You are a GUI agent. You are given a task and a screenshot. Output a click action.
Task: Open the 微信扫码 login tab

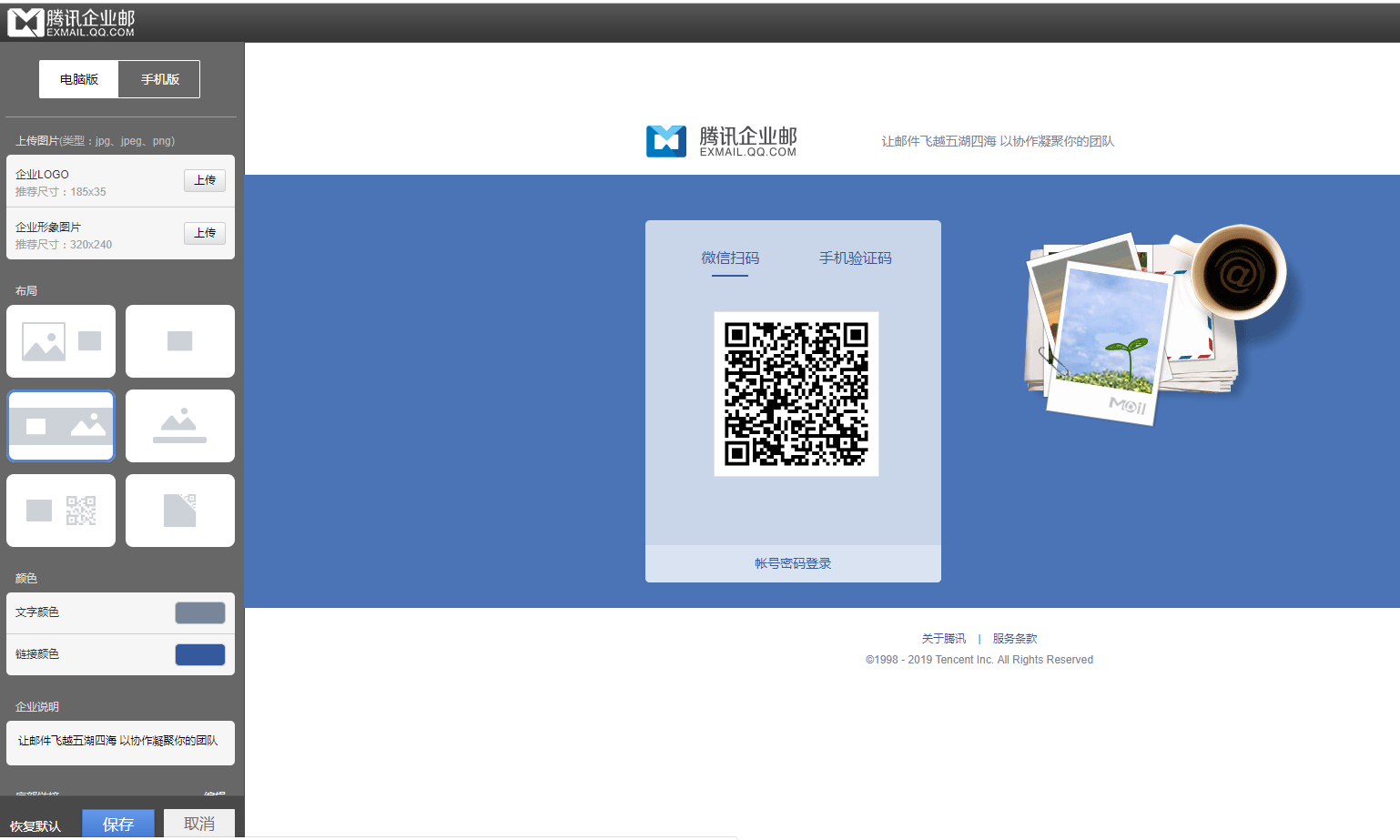[730, 258]
